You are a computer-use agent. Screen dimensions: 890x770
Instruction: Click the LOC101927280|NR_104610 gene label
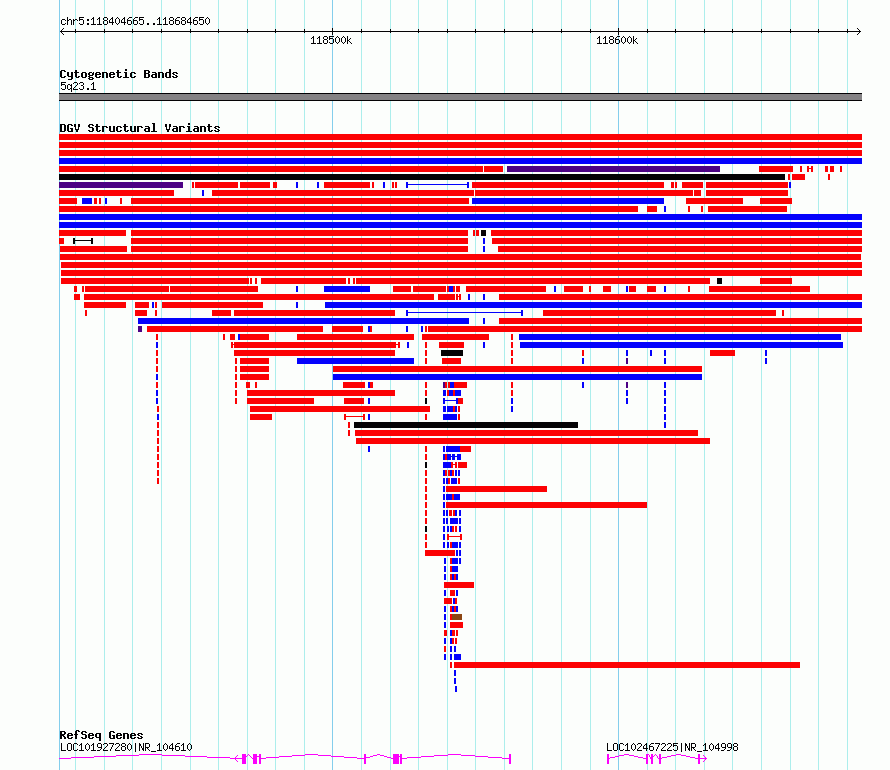click(126, 747)
